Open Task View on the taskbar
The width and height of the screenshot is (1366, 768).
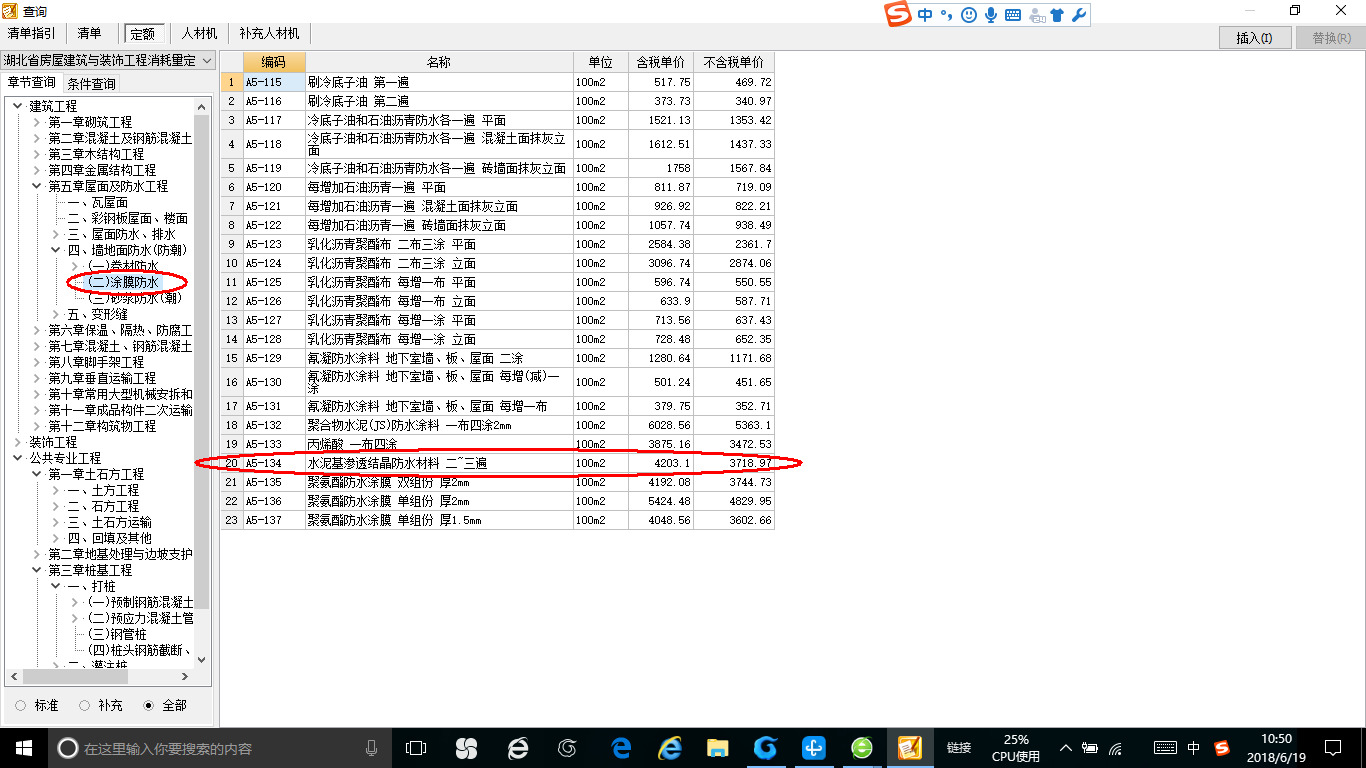pyautogui.click(x=415, y=747)
